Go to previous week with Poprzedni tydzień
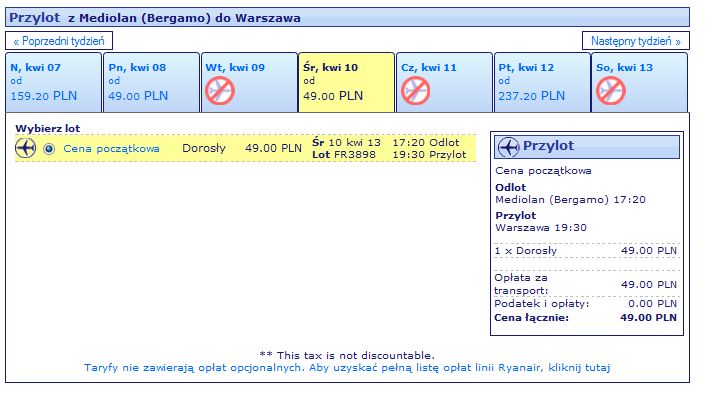 click(x=59, y=41)
